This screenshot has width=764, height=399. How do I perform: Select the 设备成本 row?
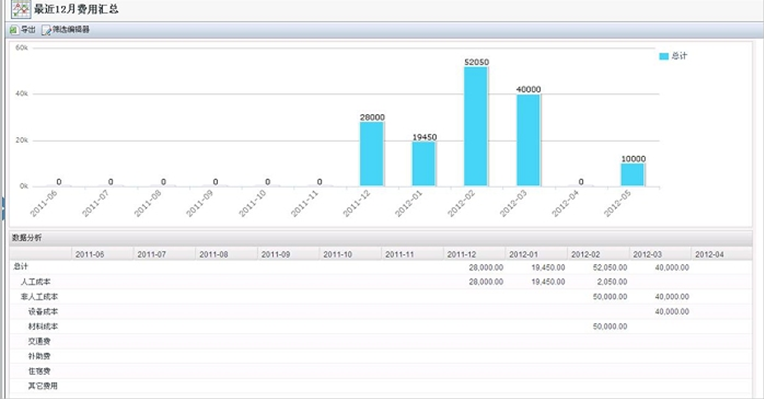point(380,311)
